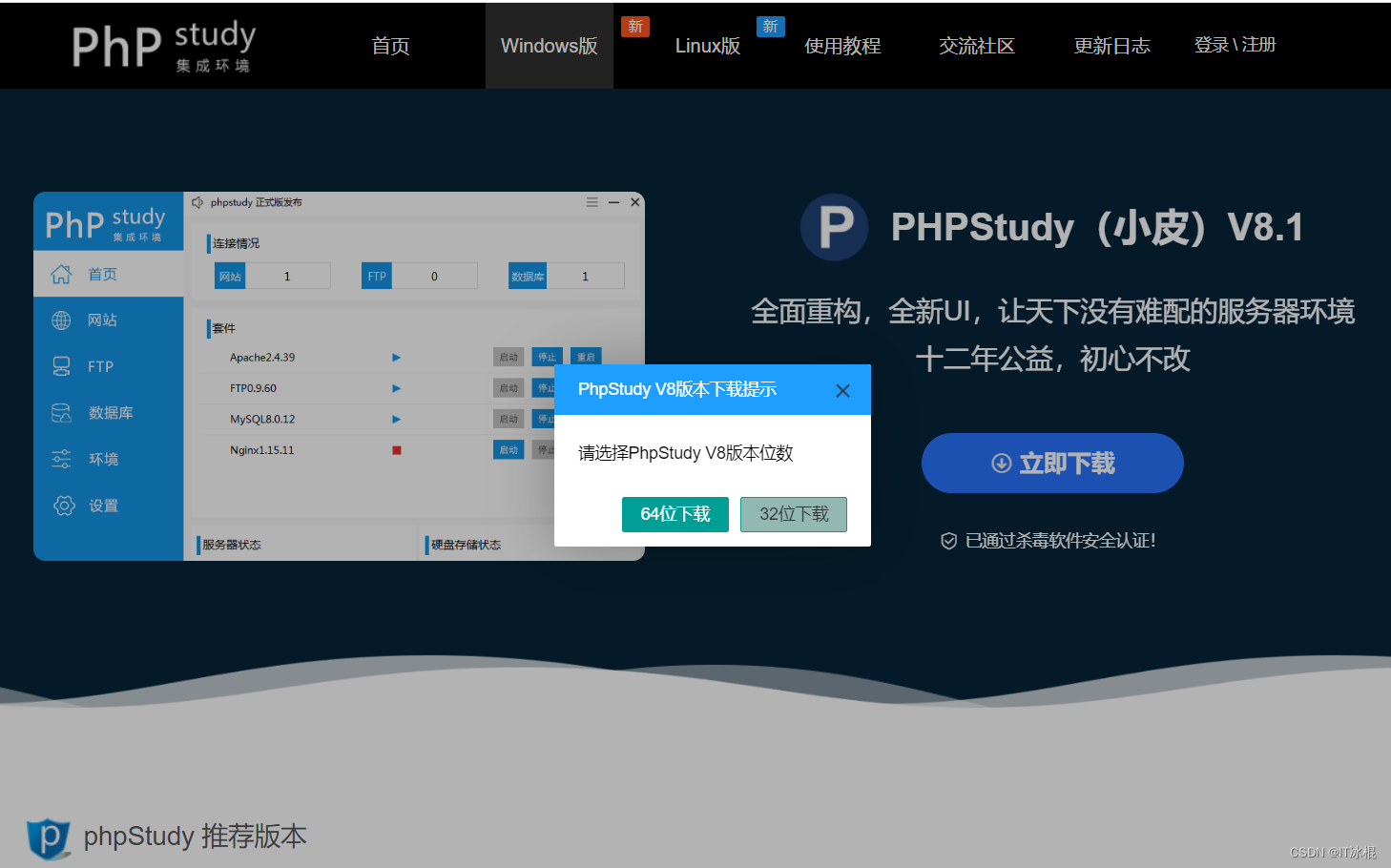Click the 立即下载 button
Image resolution: width=1391 pixels, height=868 pixels.
[1051, 463]
